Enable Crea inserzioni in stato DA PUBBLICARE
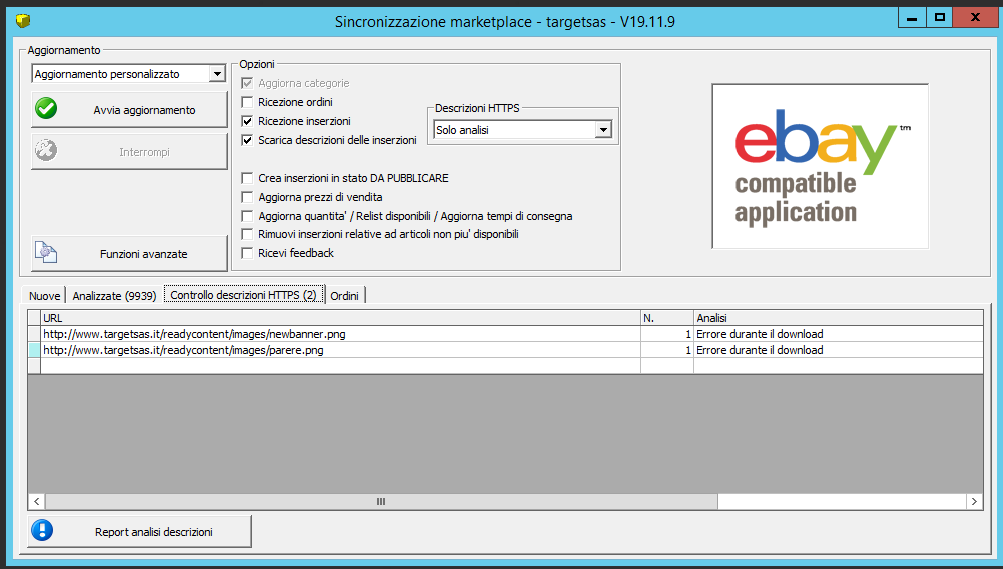 click(x=247, y=178)
